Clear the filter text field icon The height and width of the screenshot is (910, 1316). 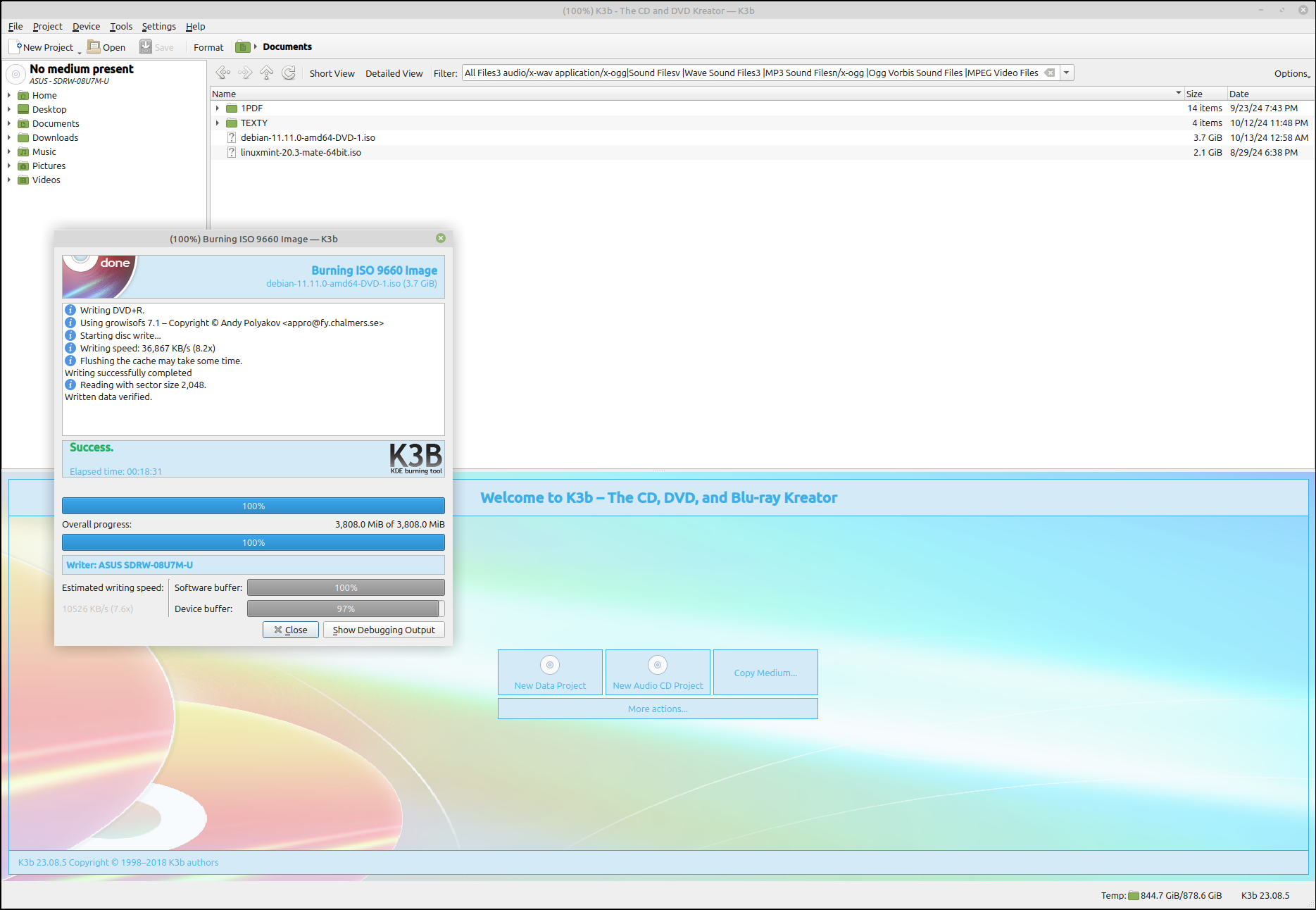click(1049, 73)
